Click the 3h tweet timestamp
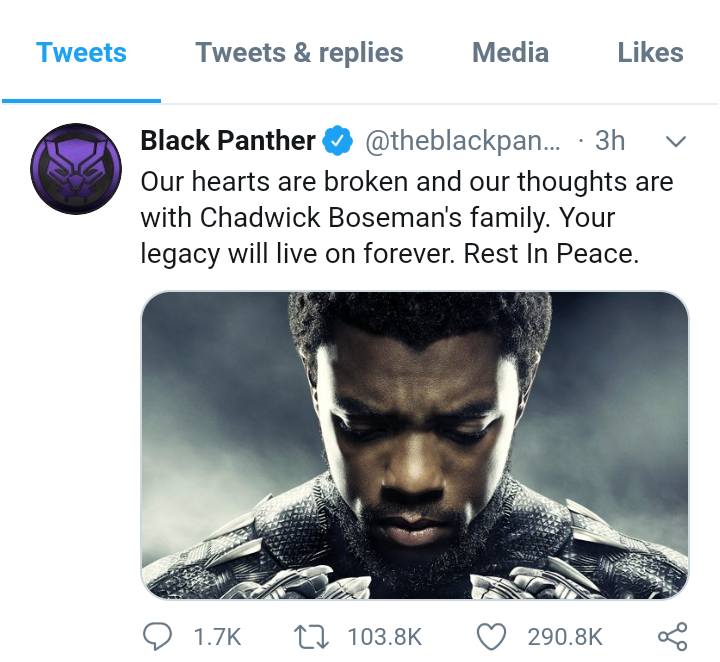The image size is (720, 662). point(609,142)
